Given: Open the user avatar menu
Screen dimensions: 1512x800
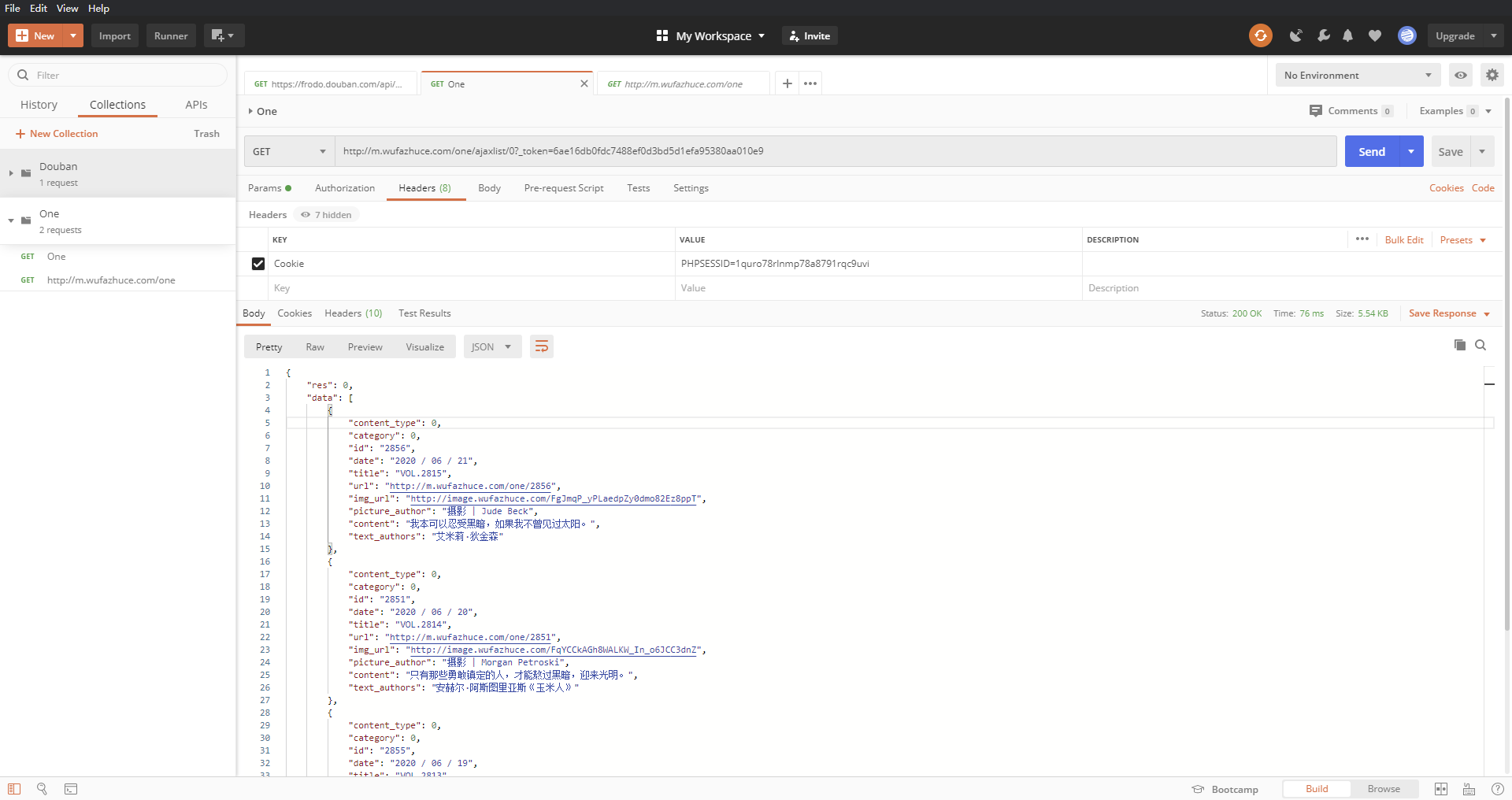Looking at the screenshot, I should click(1407, 35).
